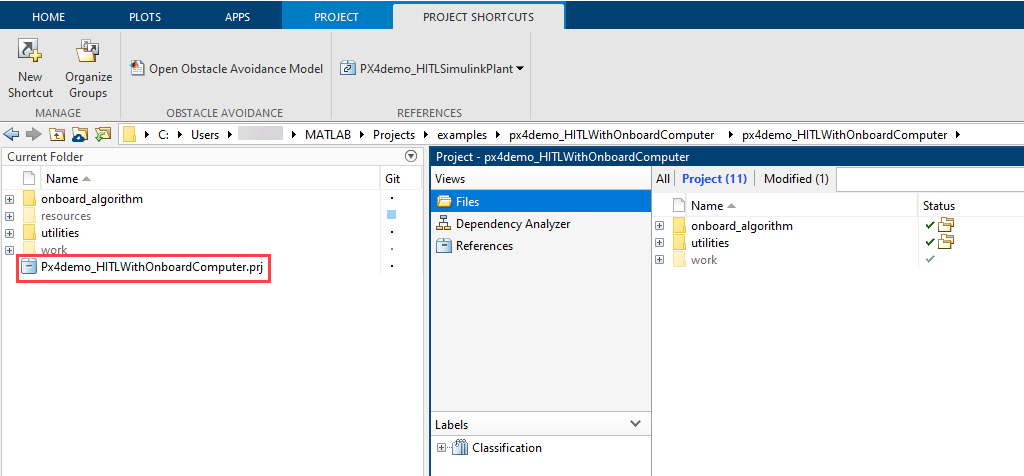
Task: Select Px4demo_HITLWithOnboardComputer.prj file
Action: pyautogui.click(x=146, y=267)
